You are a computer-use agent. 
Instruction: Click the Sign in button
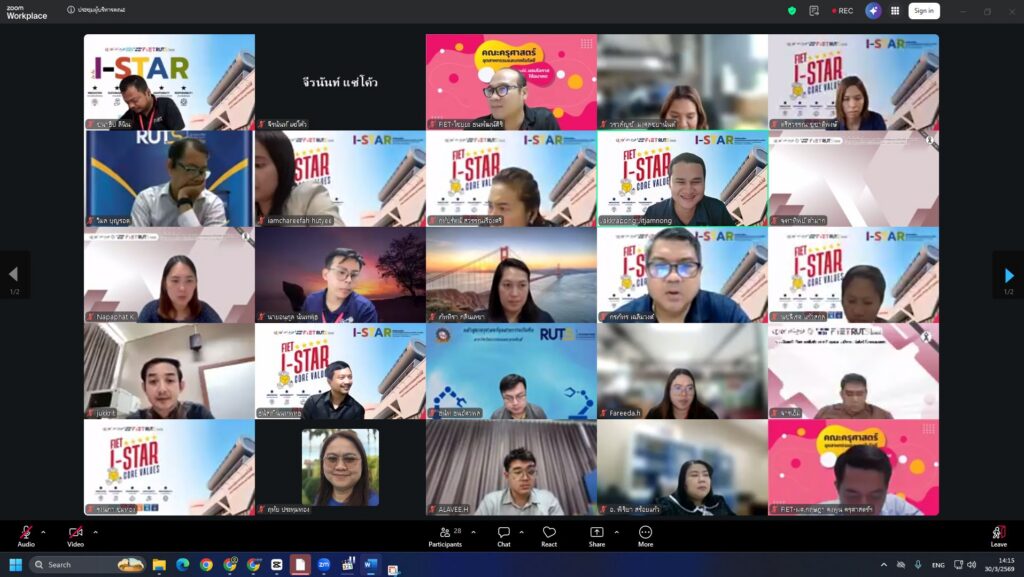[x=923, y=11]
